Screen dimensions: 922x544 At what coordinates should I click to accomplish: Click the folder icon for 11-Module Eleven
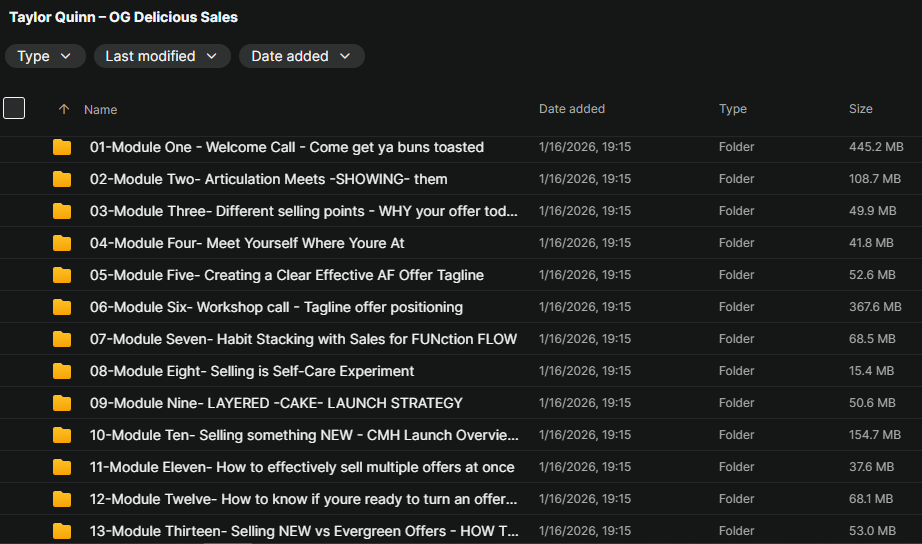pyautogui.click(x=62, y=468)
